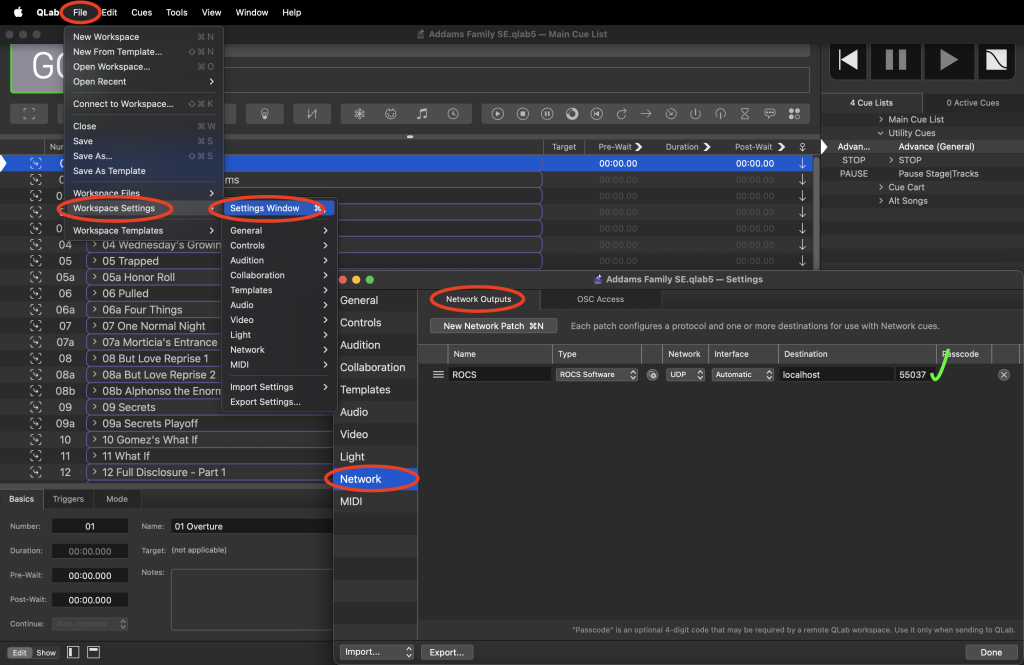Open the UDP network dropdown
The height and width of the screenshot is (665, 1024).
point(685,375)
